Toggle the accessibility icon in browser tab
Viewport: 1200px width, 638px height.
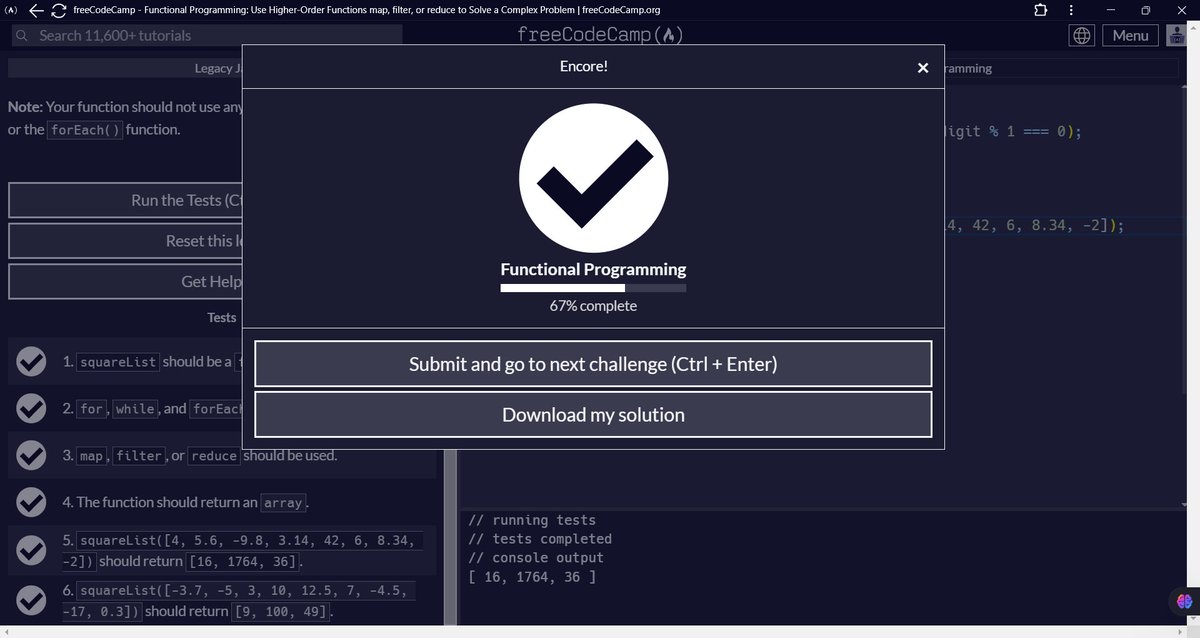(9, 10)
